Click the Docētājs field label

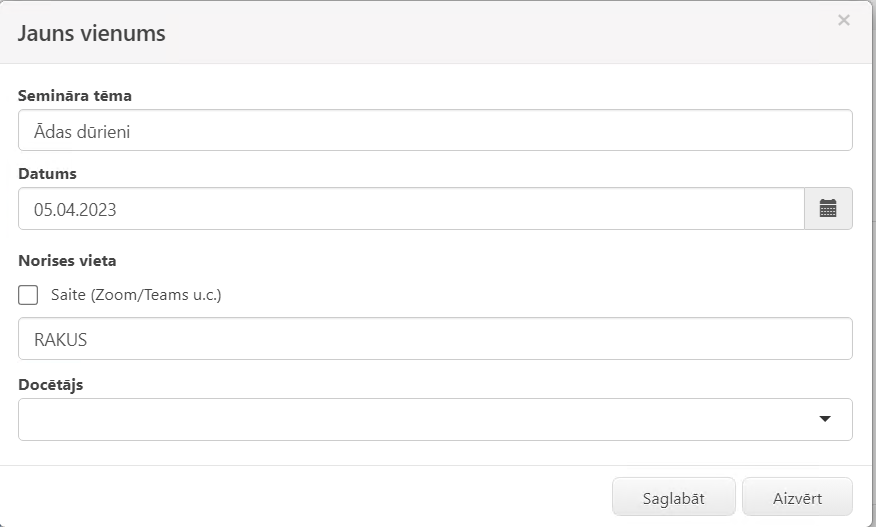pyautogui.click(x=51, y=385)
